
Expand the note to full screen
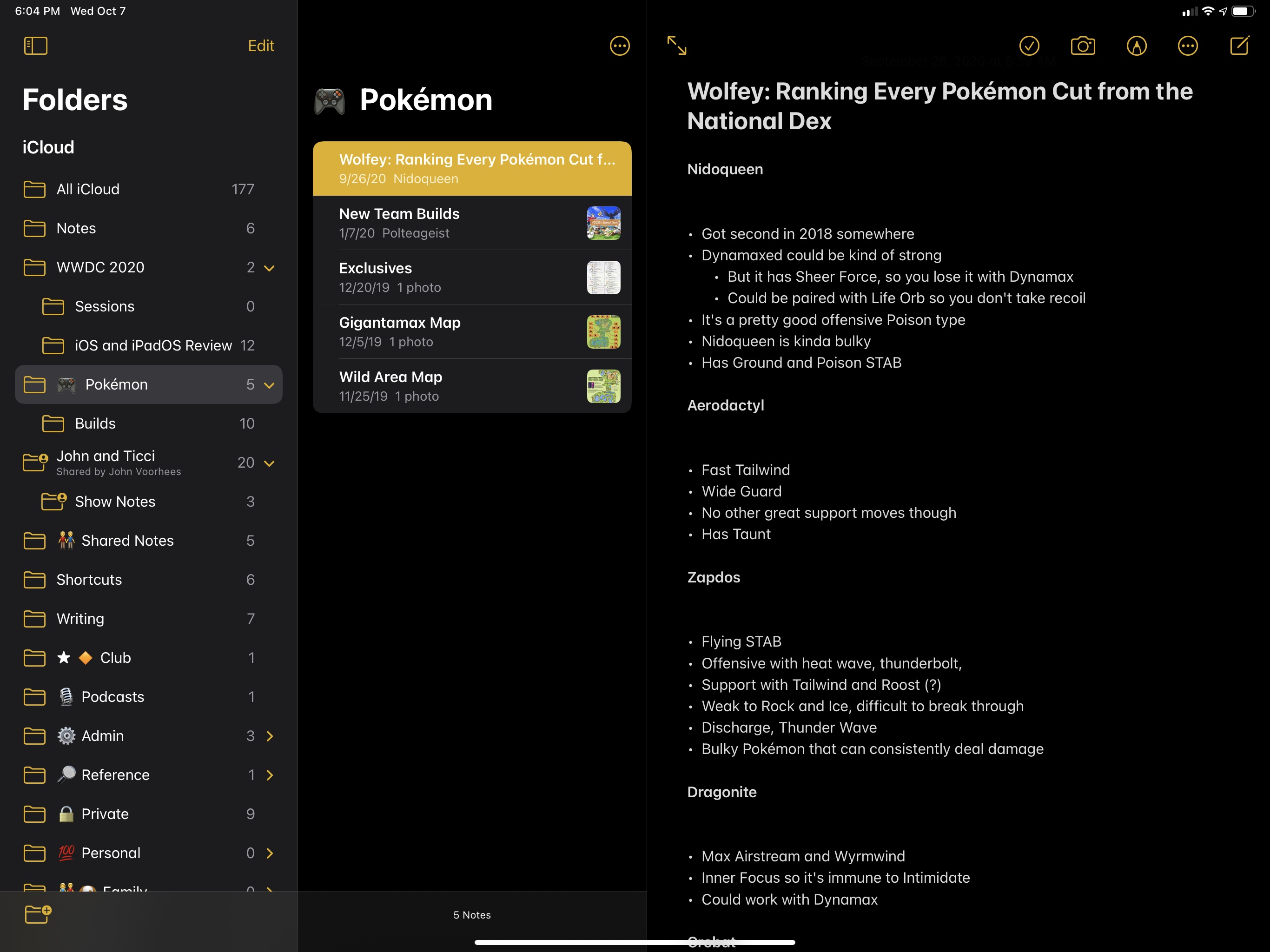point(677,46)
